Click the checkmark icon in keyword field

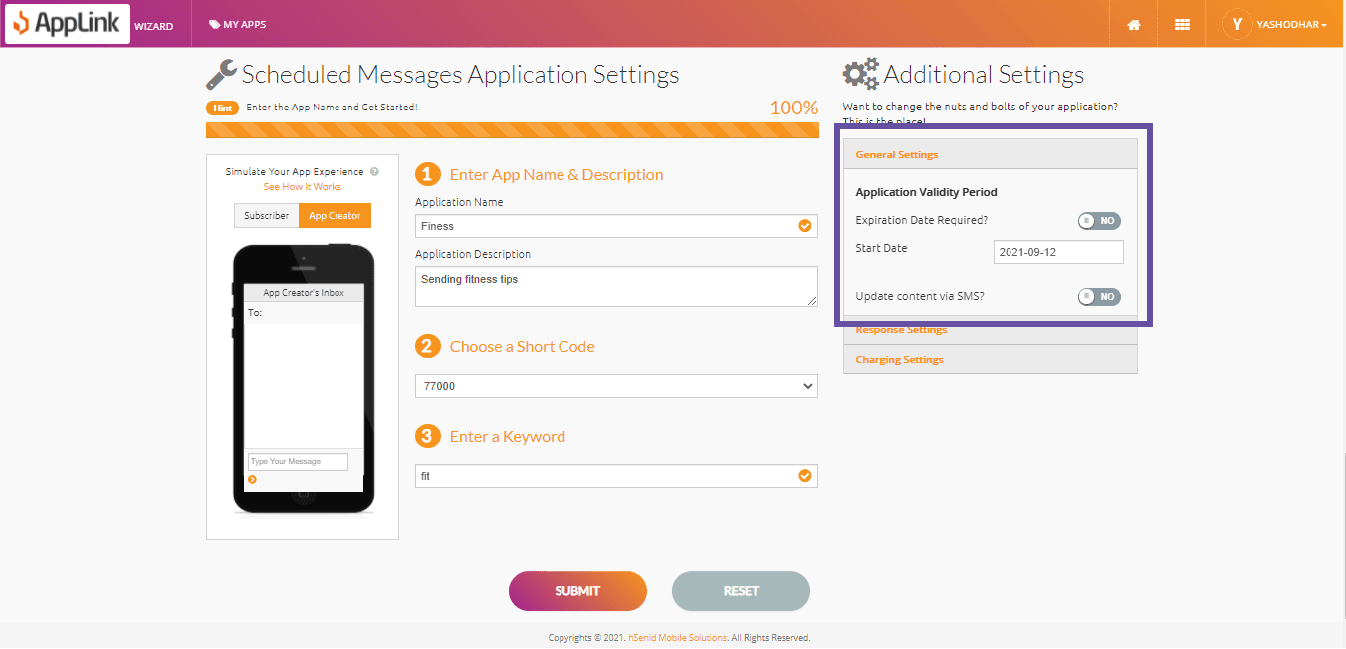tap(805, 476)
